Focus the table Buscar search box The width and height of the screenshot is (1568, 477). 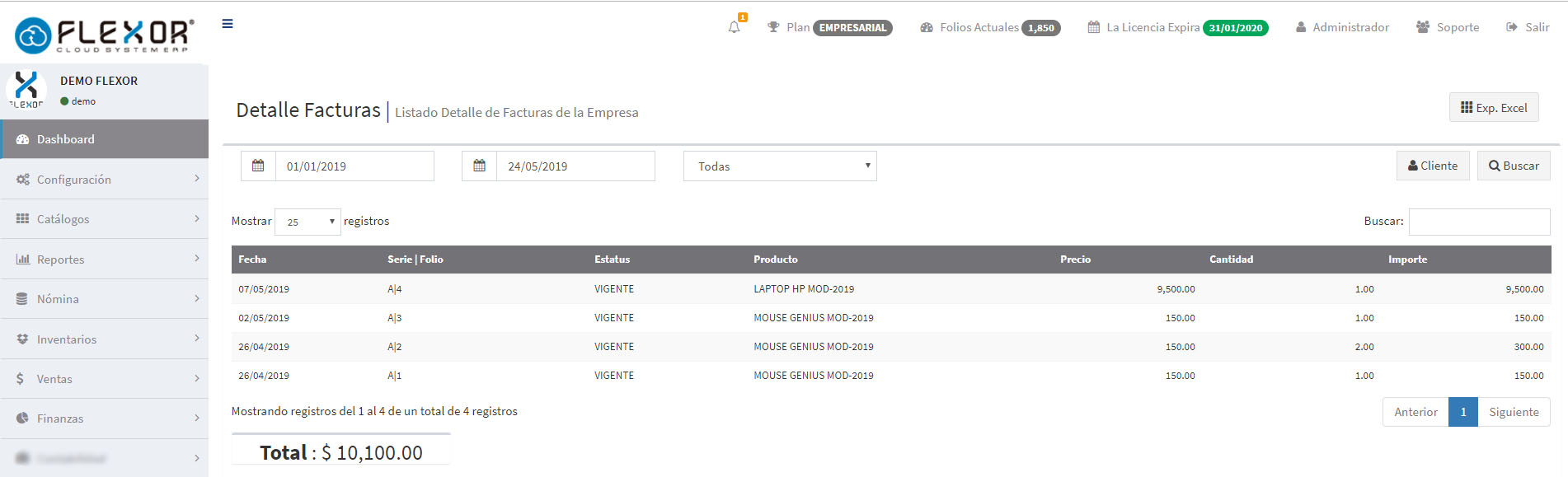(x=1480, y=222)
